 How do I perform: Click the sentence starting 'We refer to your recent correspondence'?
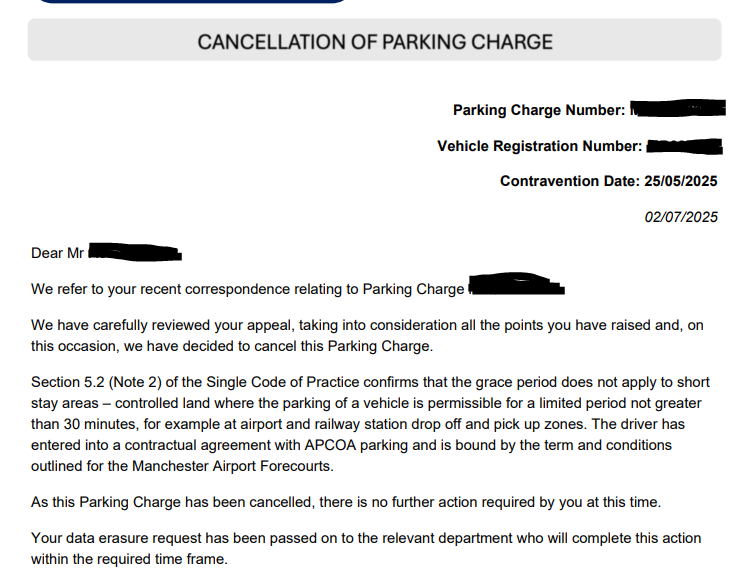[x=247, y=289]
